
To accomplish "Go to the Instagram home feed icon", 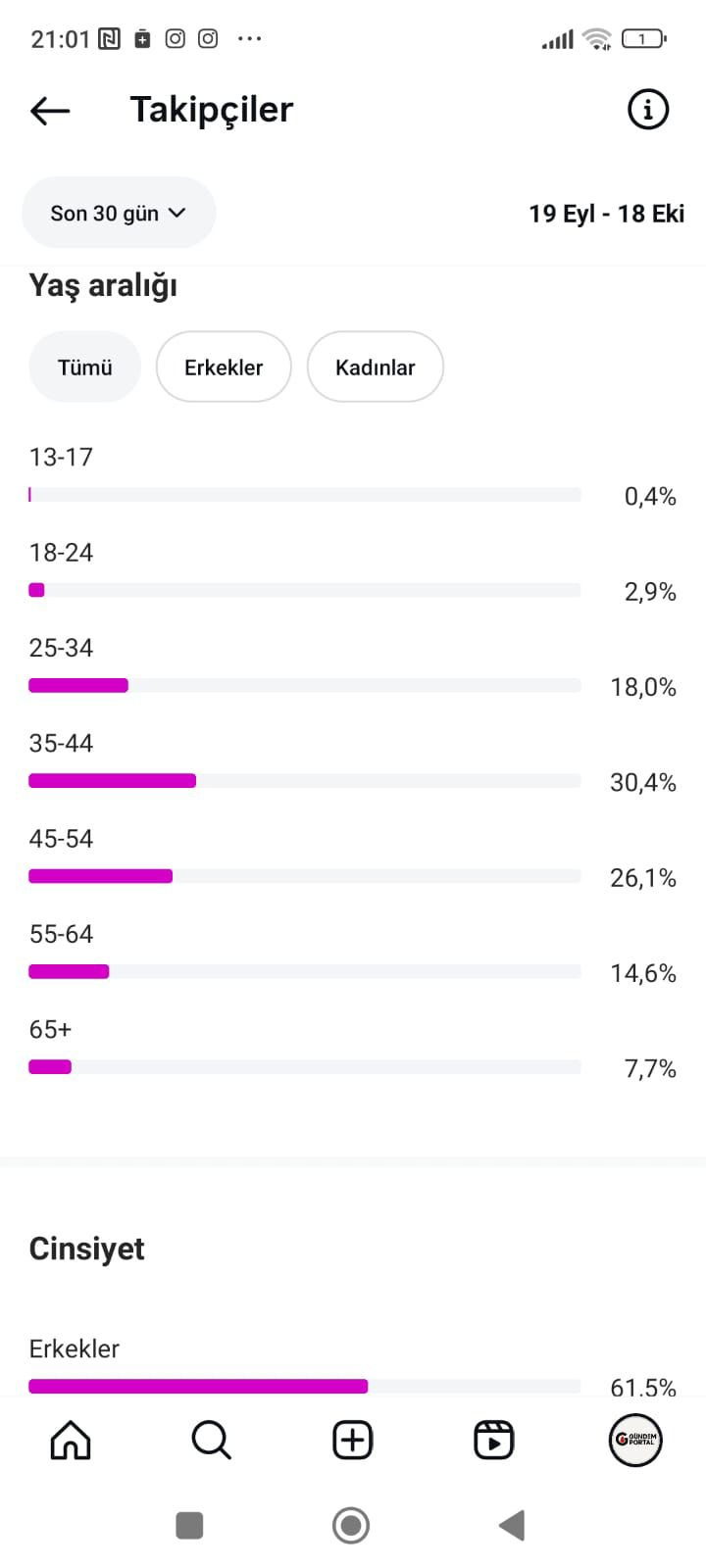I will pos(71,1440).
